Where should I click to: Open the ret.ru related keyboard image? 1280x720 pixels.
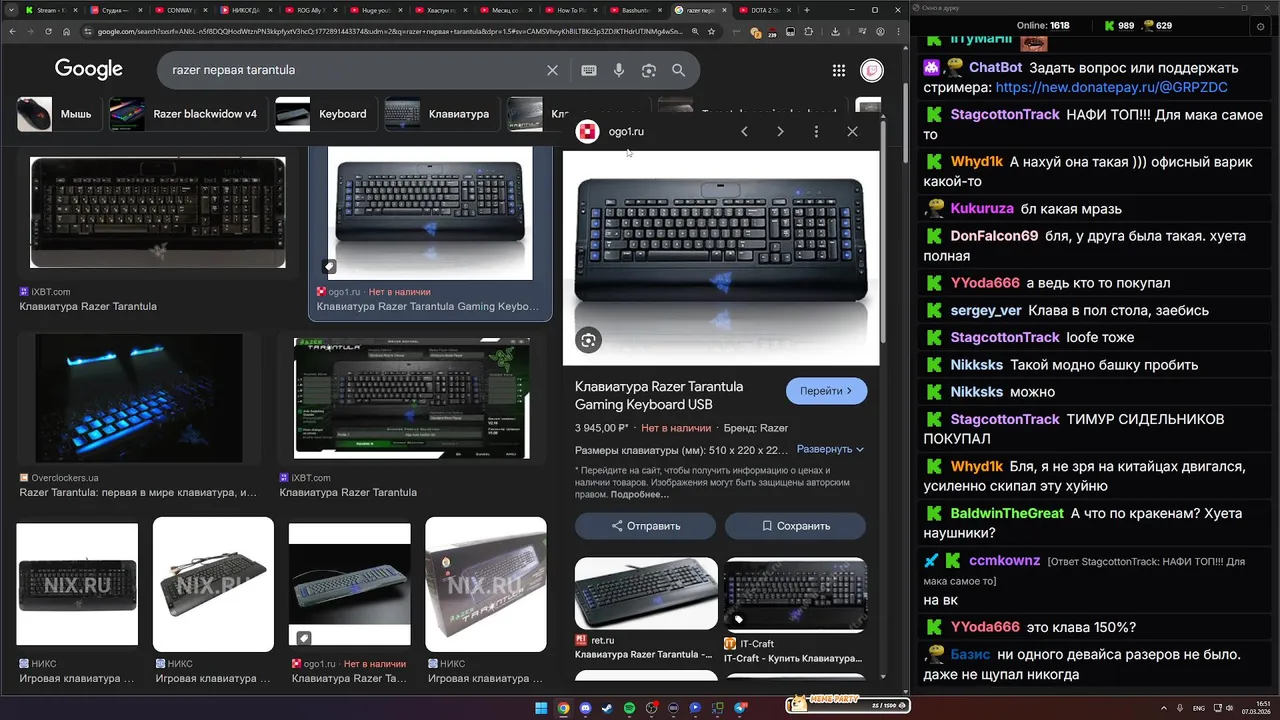pyautogui.click(x=646, y=593)
